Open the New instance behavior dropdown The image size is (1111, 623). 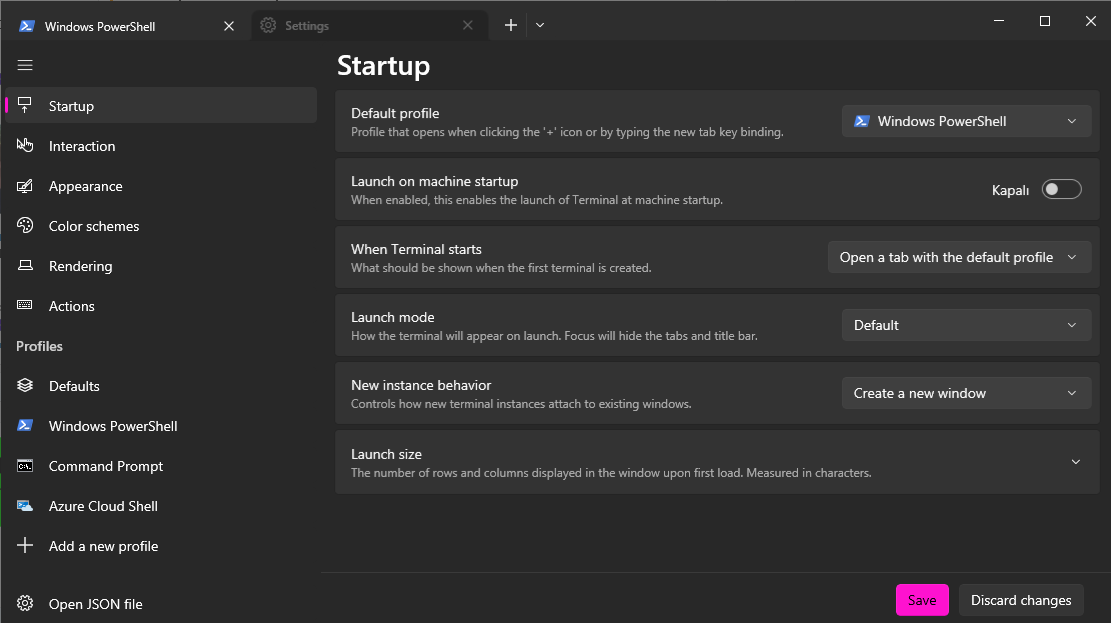click(966, 394)
